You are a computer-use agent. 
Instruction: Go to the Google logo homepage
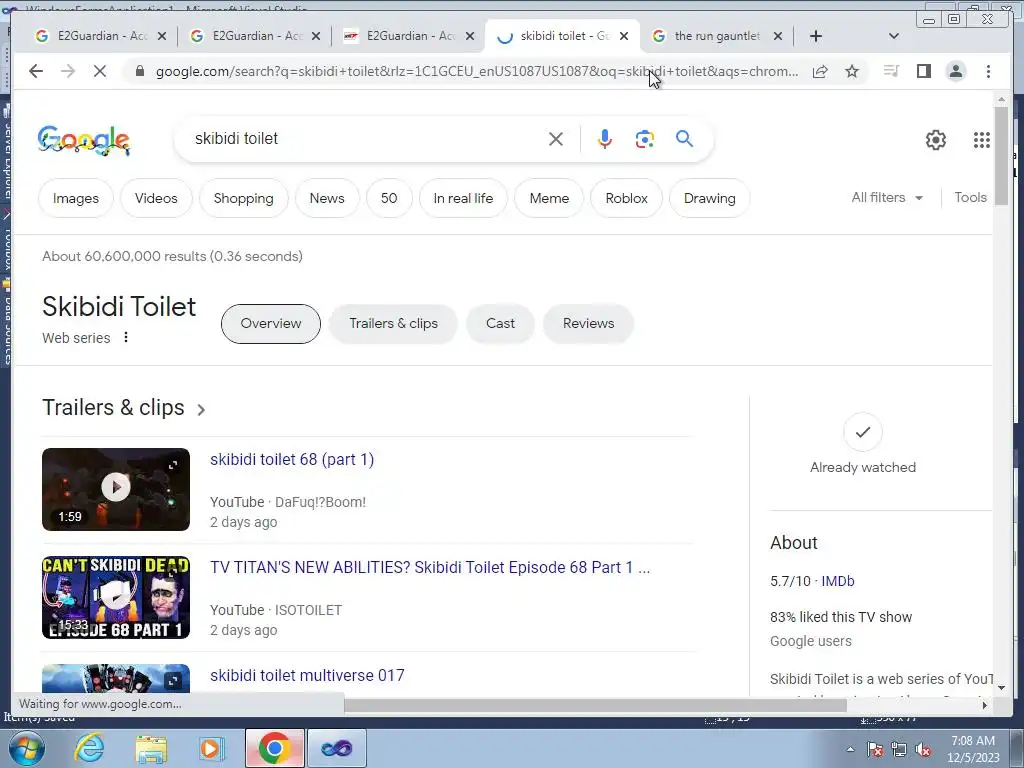point(84,140)
